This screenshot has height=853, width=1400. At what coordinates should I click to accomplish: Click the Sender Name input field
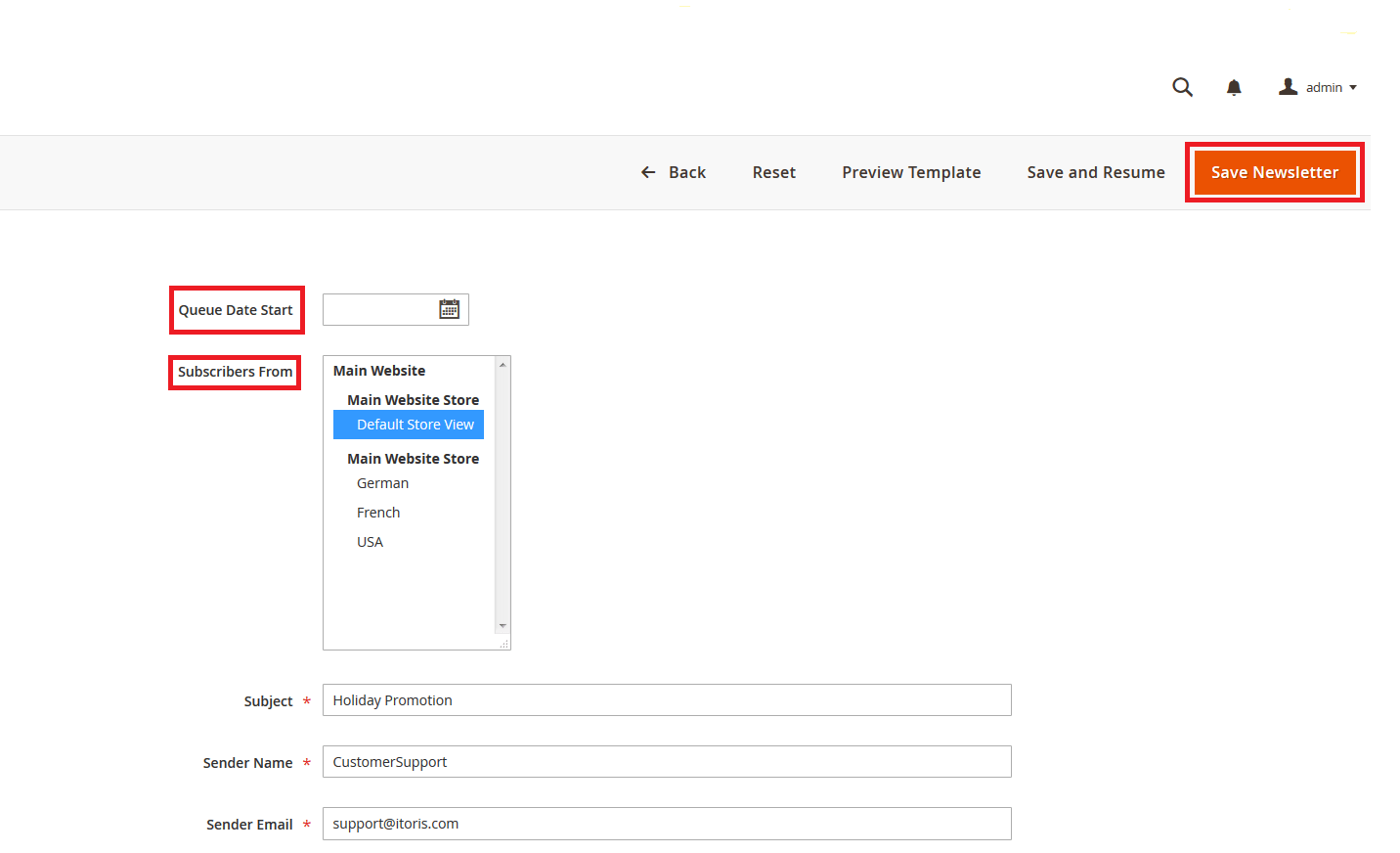click(667, 762)
